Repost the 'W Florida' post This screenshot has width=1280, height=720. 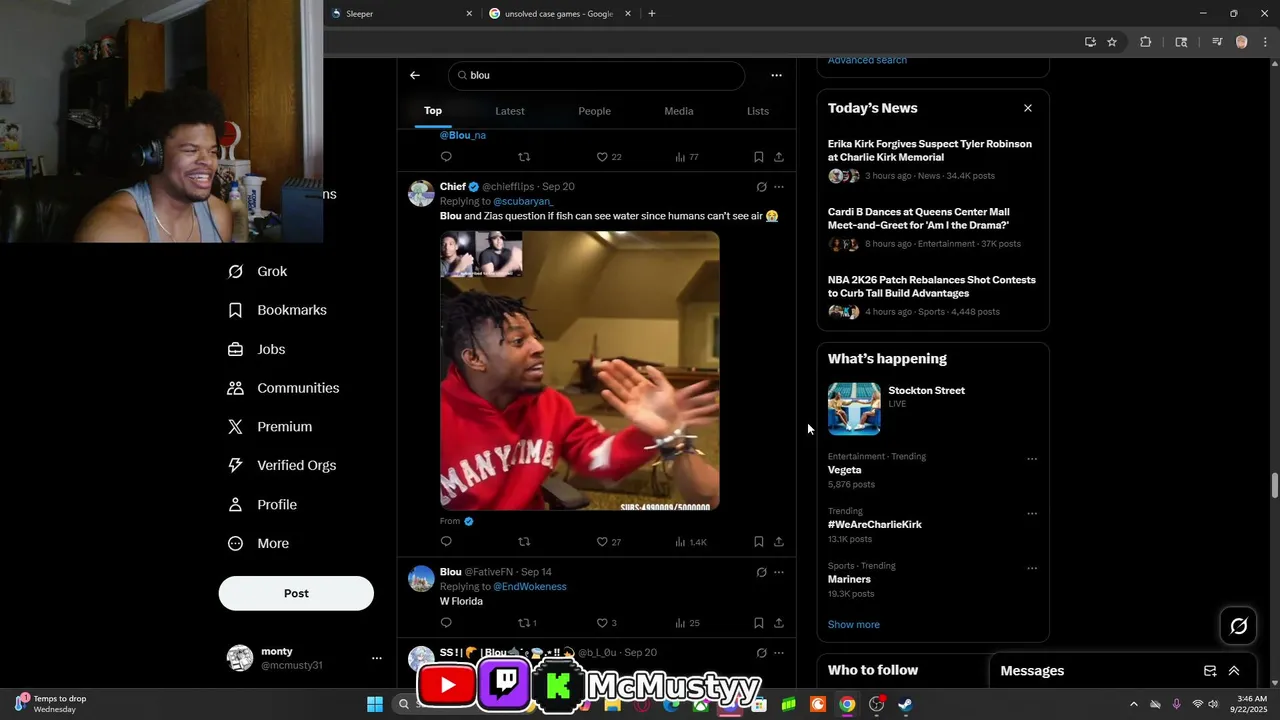(527, 623)
